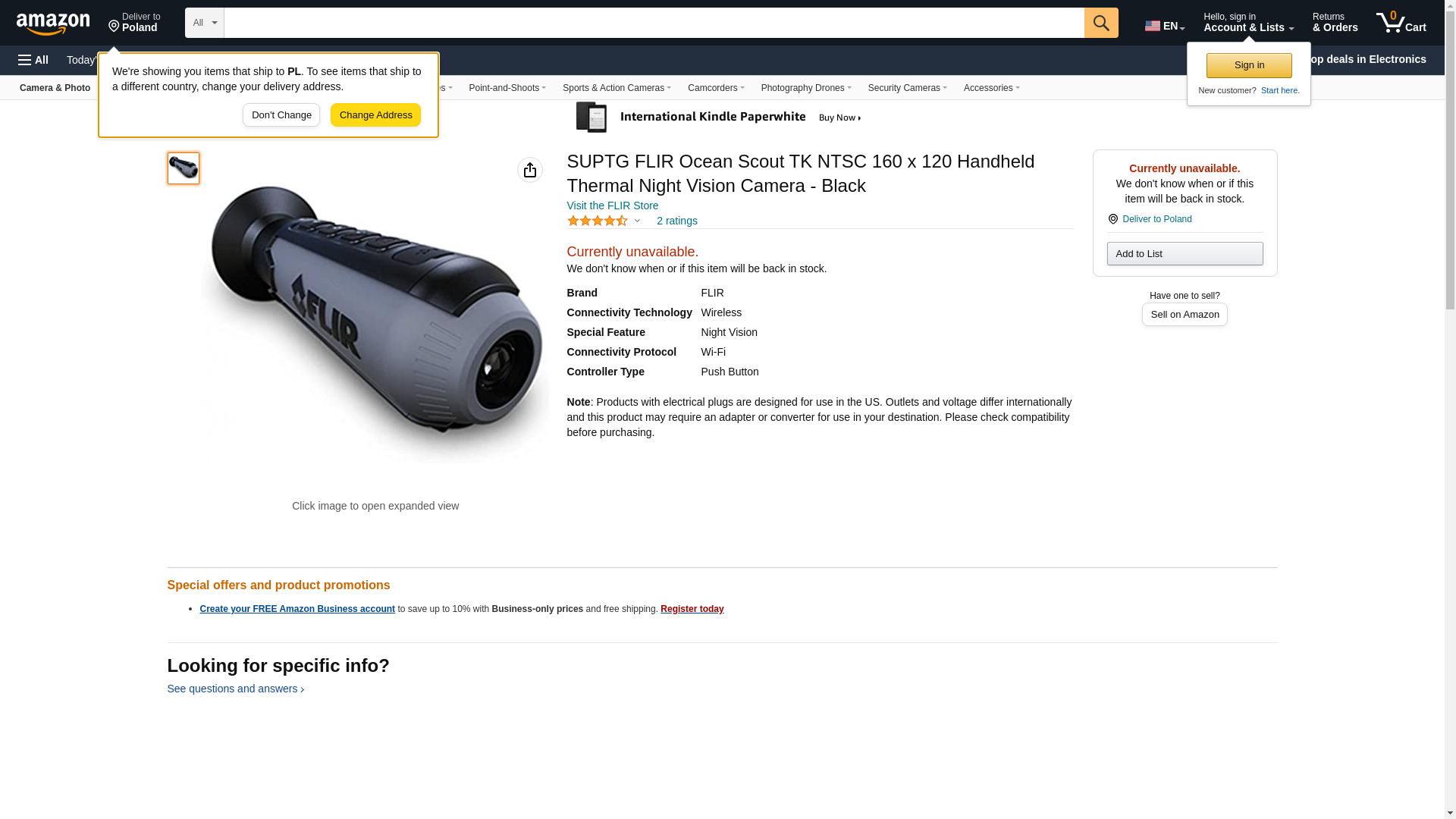Open the All hamburger menu
The height and width of the screenshot is (819, 1456).
pyautogui.click(x=33, y=60)
